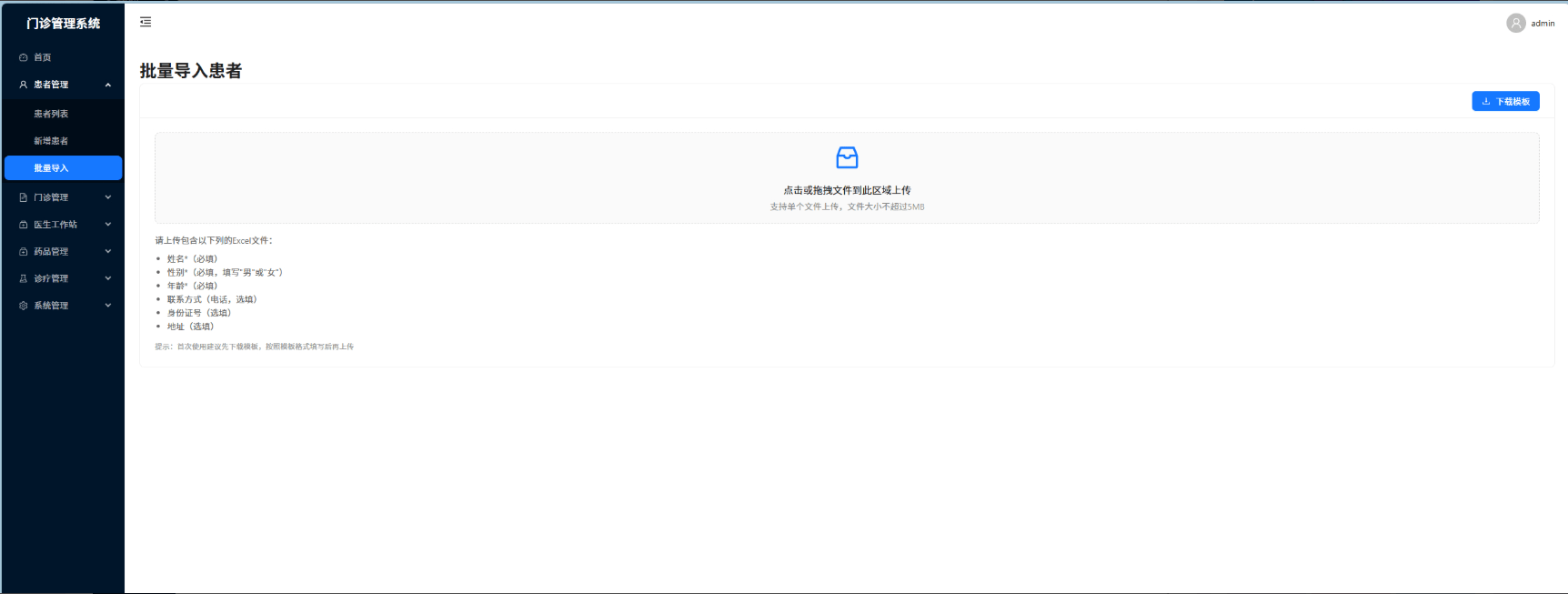Click the person icon beside 患者管理
Viewport: 1568px width, 594px height.
coord(24,85)
